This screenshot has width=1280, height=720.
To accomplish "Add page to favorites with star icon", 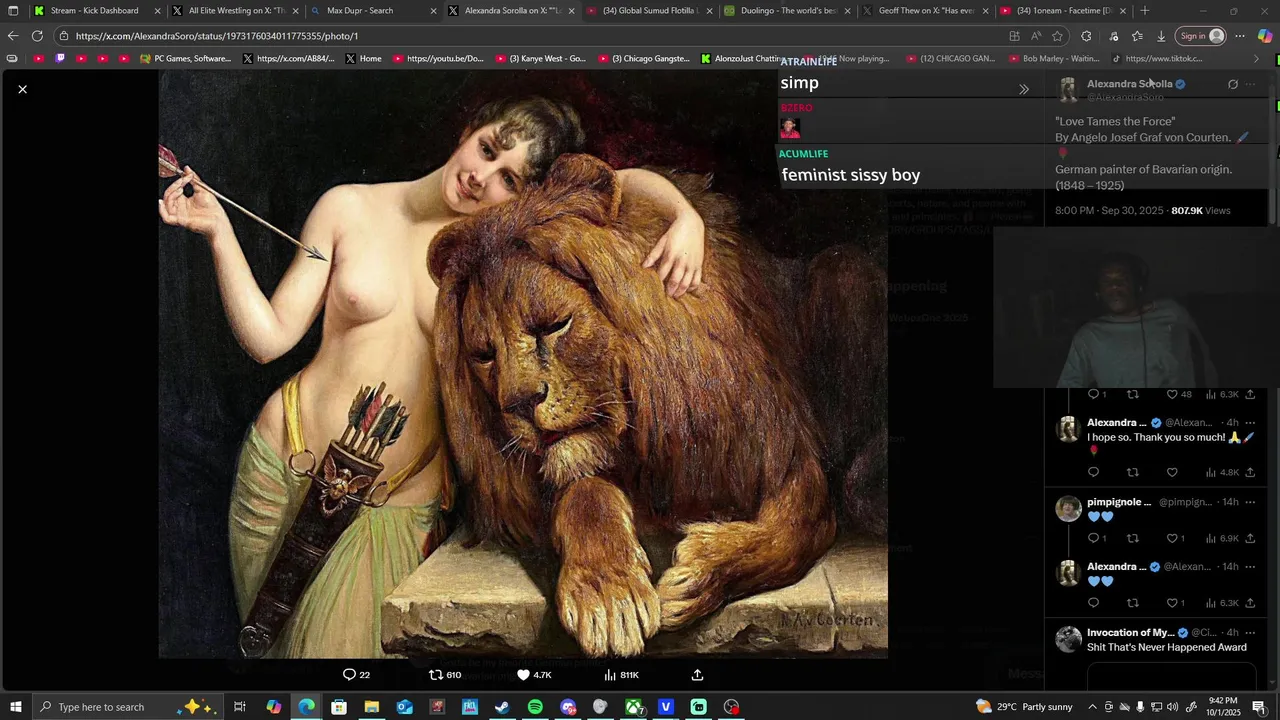I will tap(1058, 36).
